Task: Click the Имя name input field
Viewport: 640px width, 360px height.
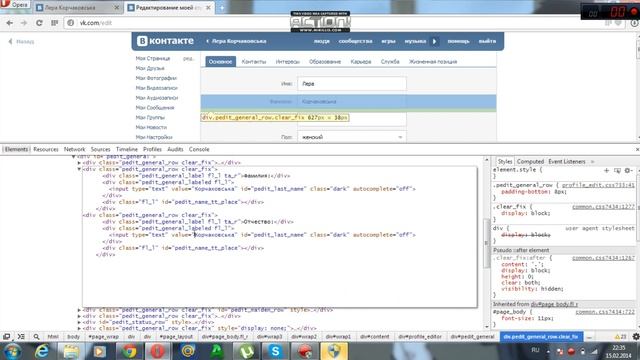Action: pos(352,84)
